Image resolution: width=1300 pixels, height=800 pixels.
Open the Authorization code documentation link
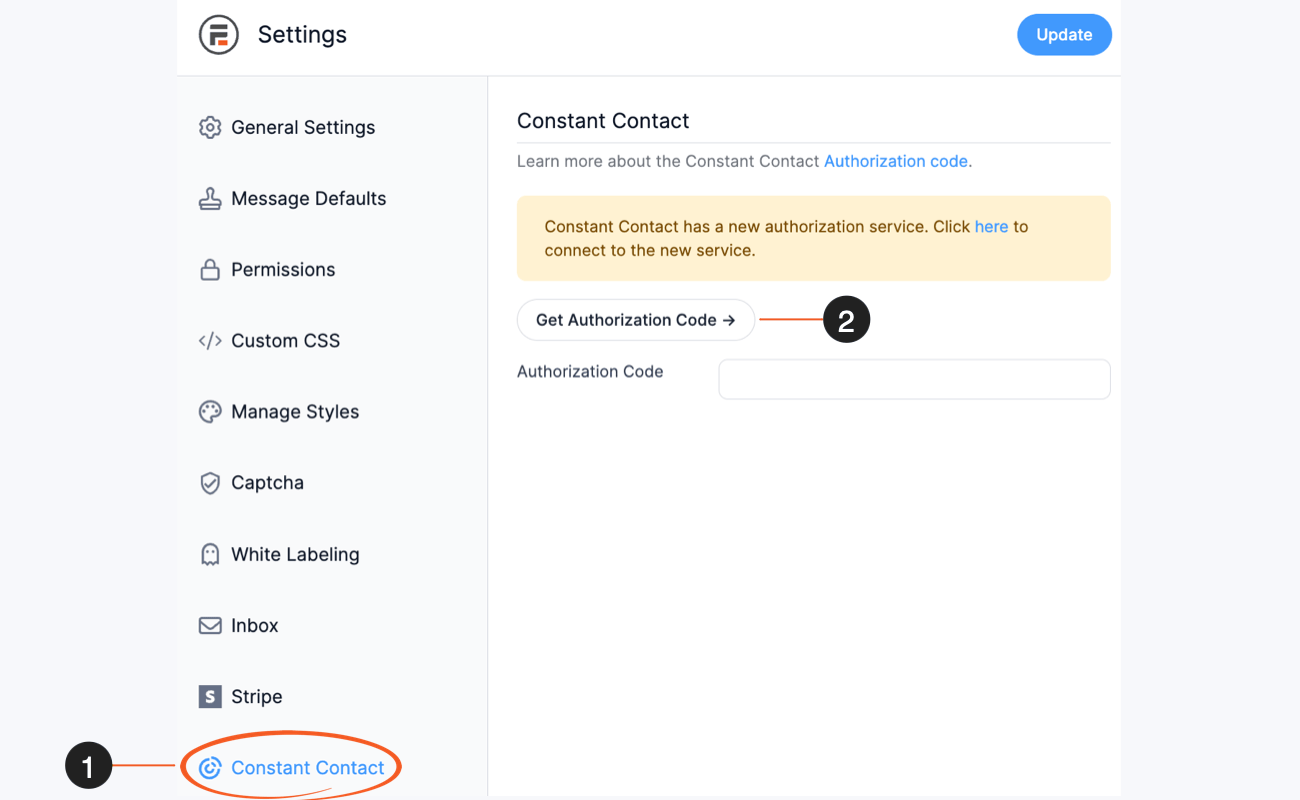point(895,161)
